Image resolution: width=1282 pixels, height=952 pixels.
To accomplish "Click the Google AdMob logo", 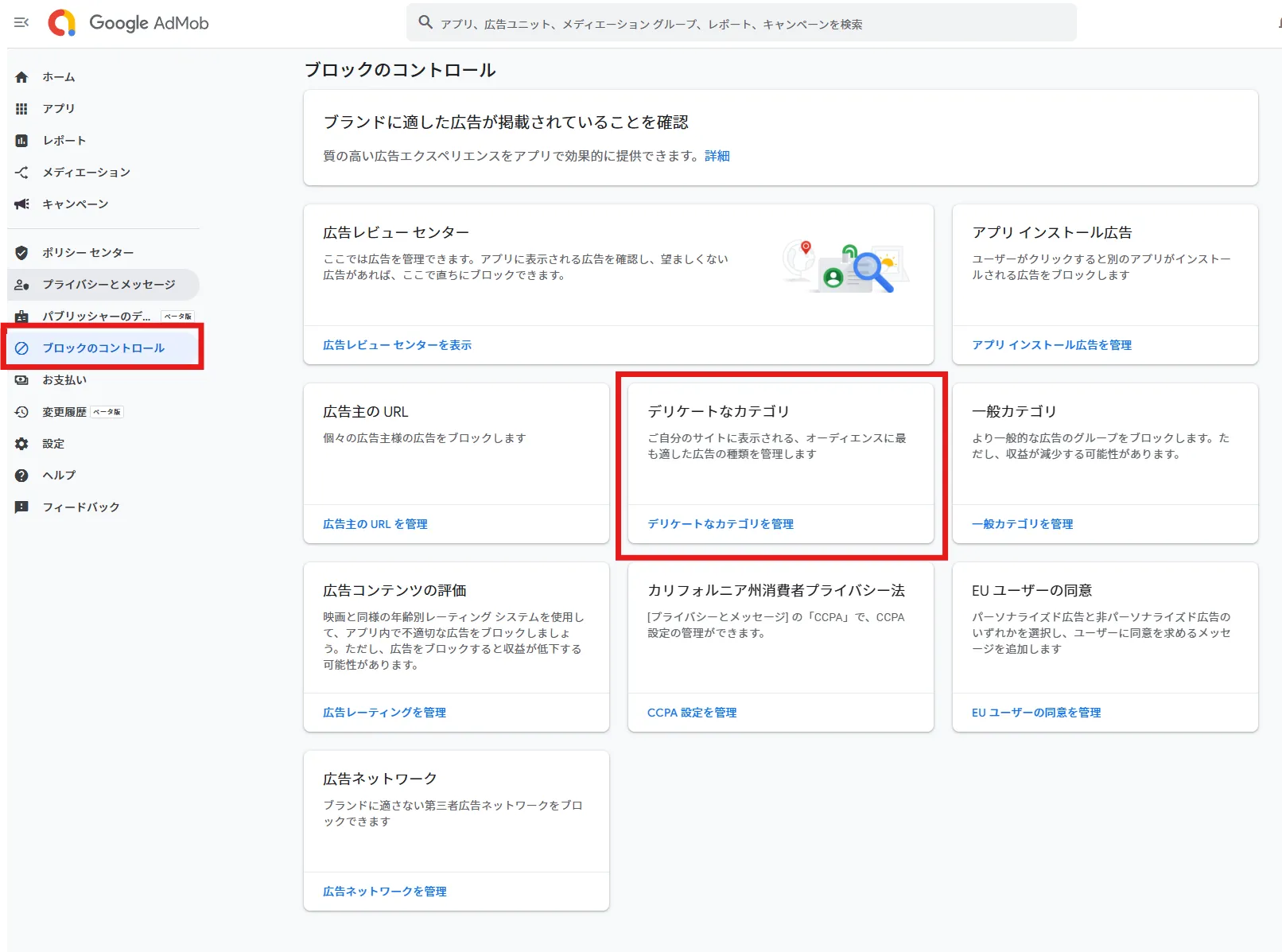I will point(129,22).
